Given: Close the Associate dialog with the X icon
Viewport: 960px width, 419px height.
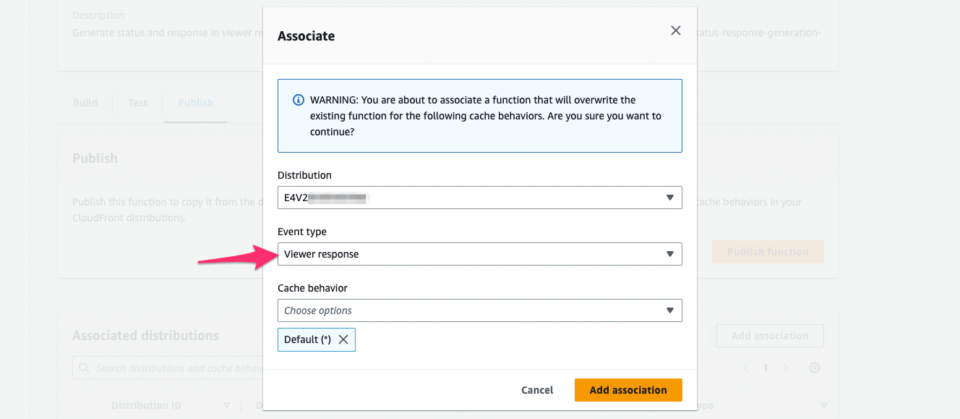Looking at the screenshot, I should pyautogui.click(x=675, y=31).
